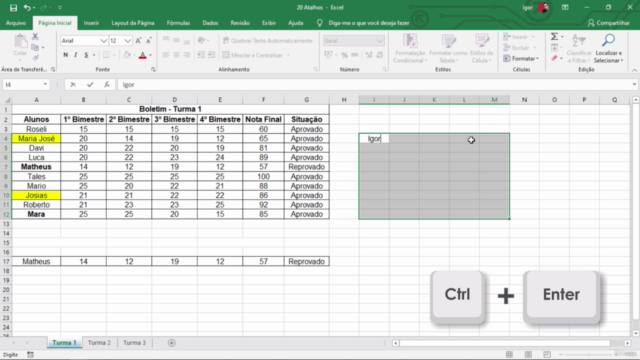Image resolution: width=640 pixels, height=360 pixels.
Task: Increase font size with the larger A icon
Action: pos(138,41)
